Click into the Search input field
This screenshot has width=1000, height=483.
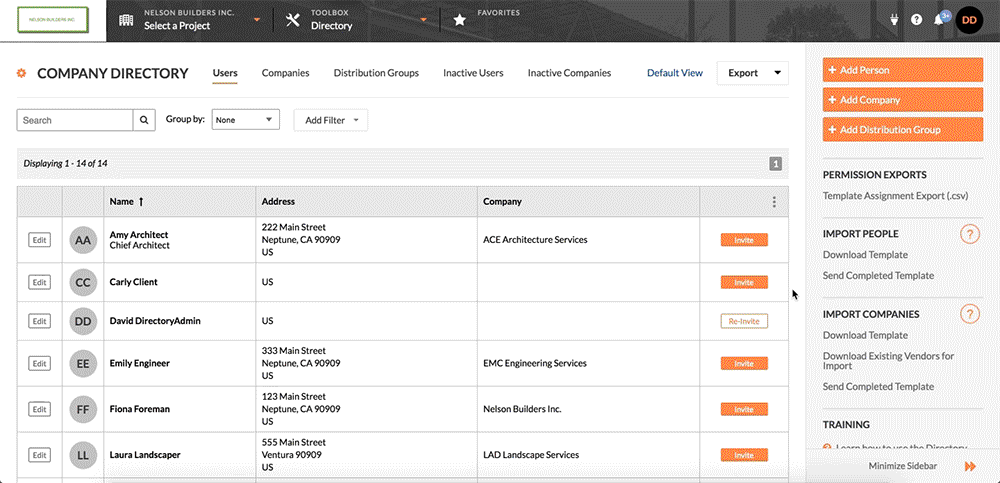coord(75,120)
